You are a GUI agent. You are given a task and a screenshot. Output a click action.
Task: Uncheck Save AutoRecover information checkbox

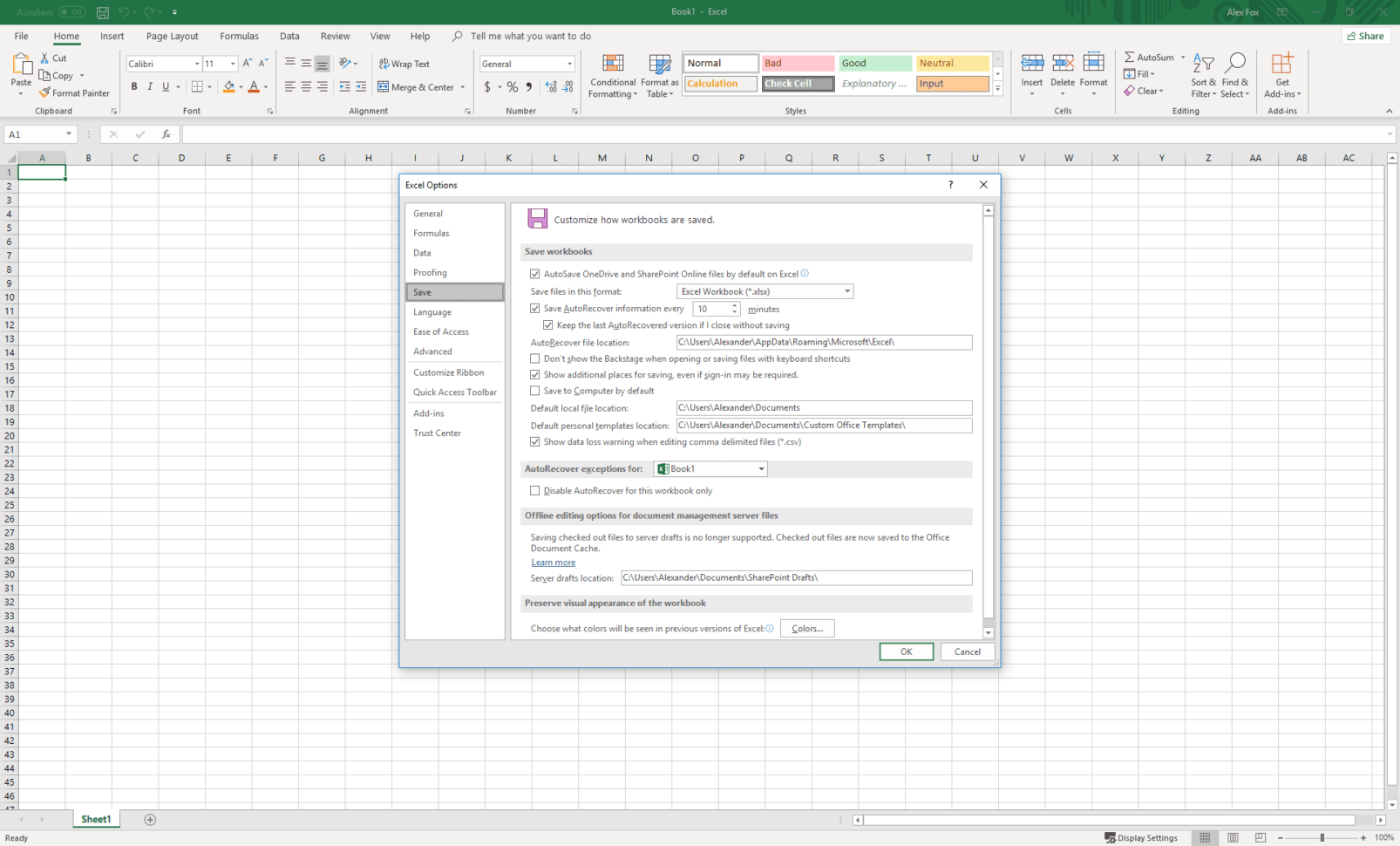click(x=535, y=309)
